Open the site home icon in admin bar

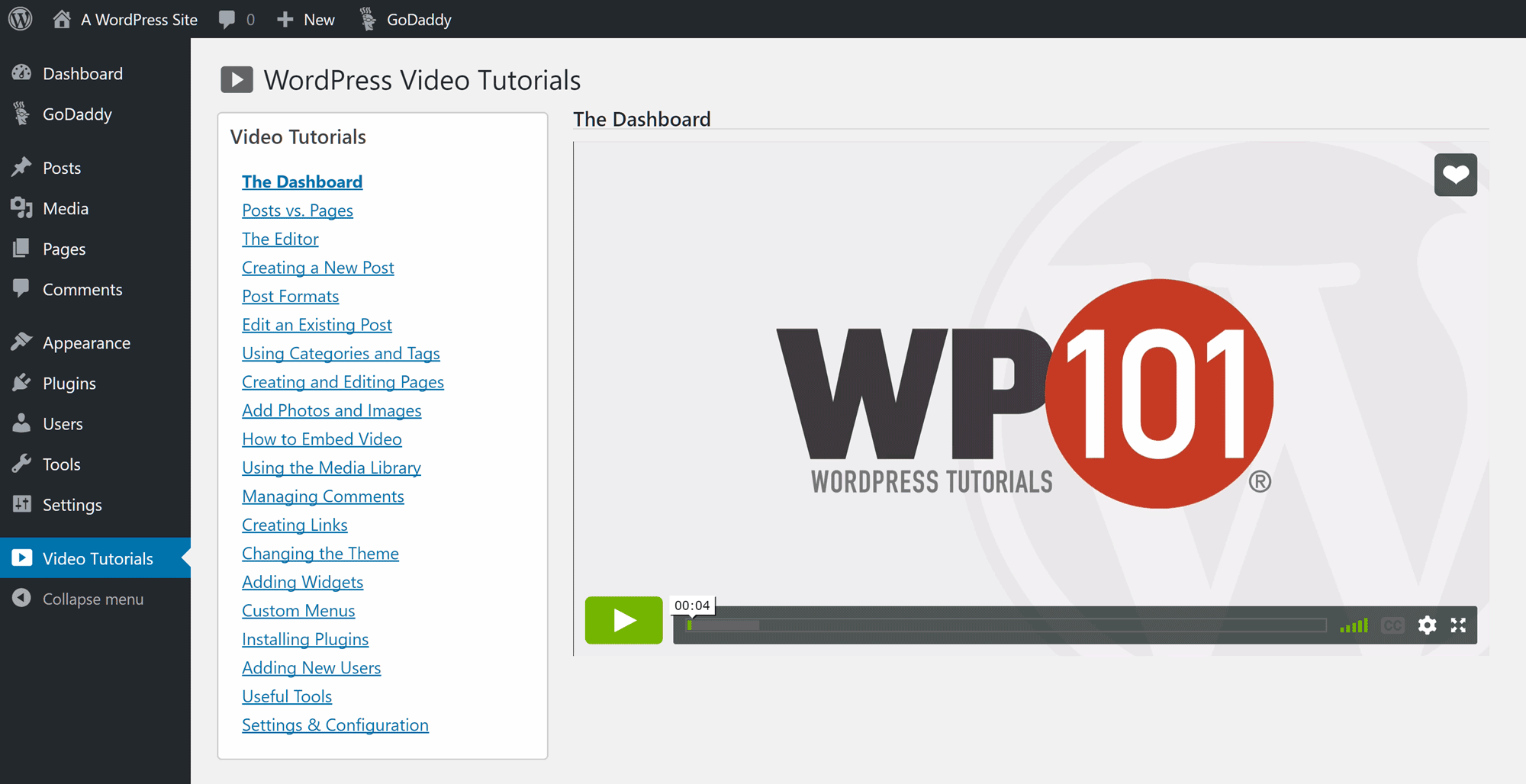[x=62, y=19]
